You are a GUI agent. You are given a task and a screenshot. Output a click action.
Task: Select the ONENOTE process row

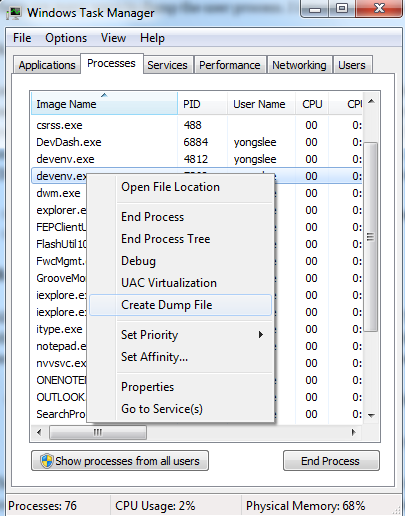point(59,380)
